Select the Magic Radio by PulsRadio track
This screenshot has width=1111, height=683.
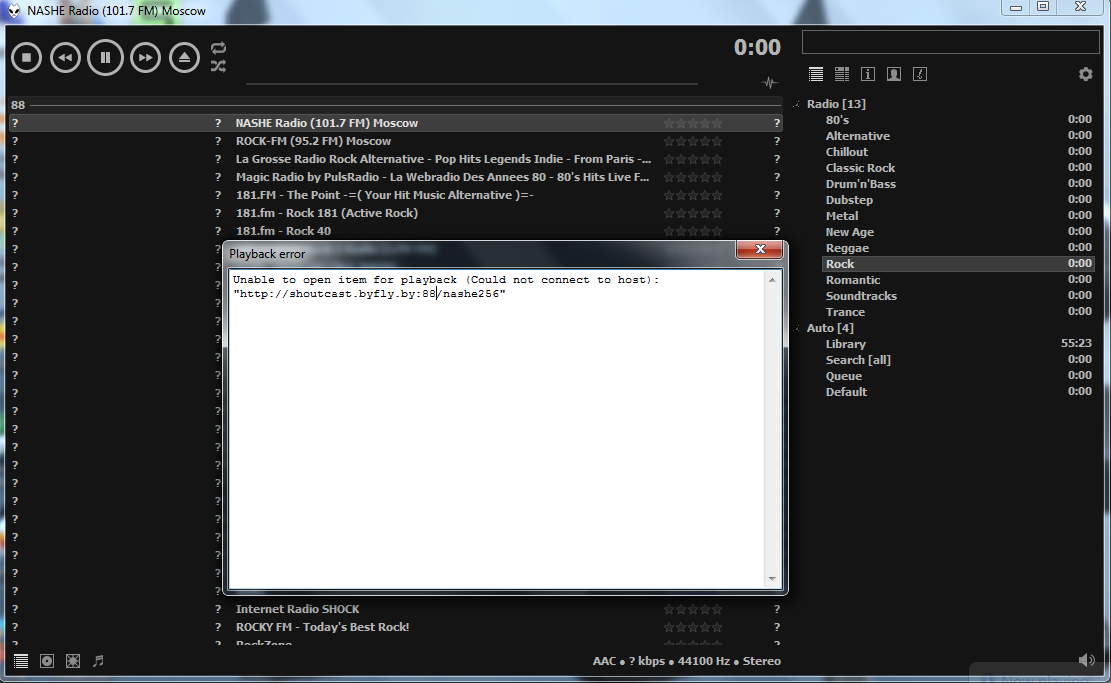point(395,177)
